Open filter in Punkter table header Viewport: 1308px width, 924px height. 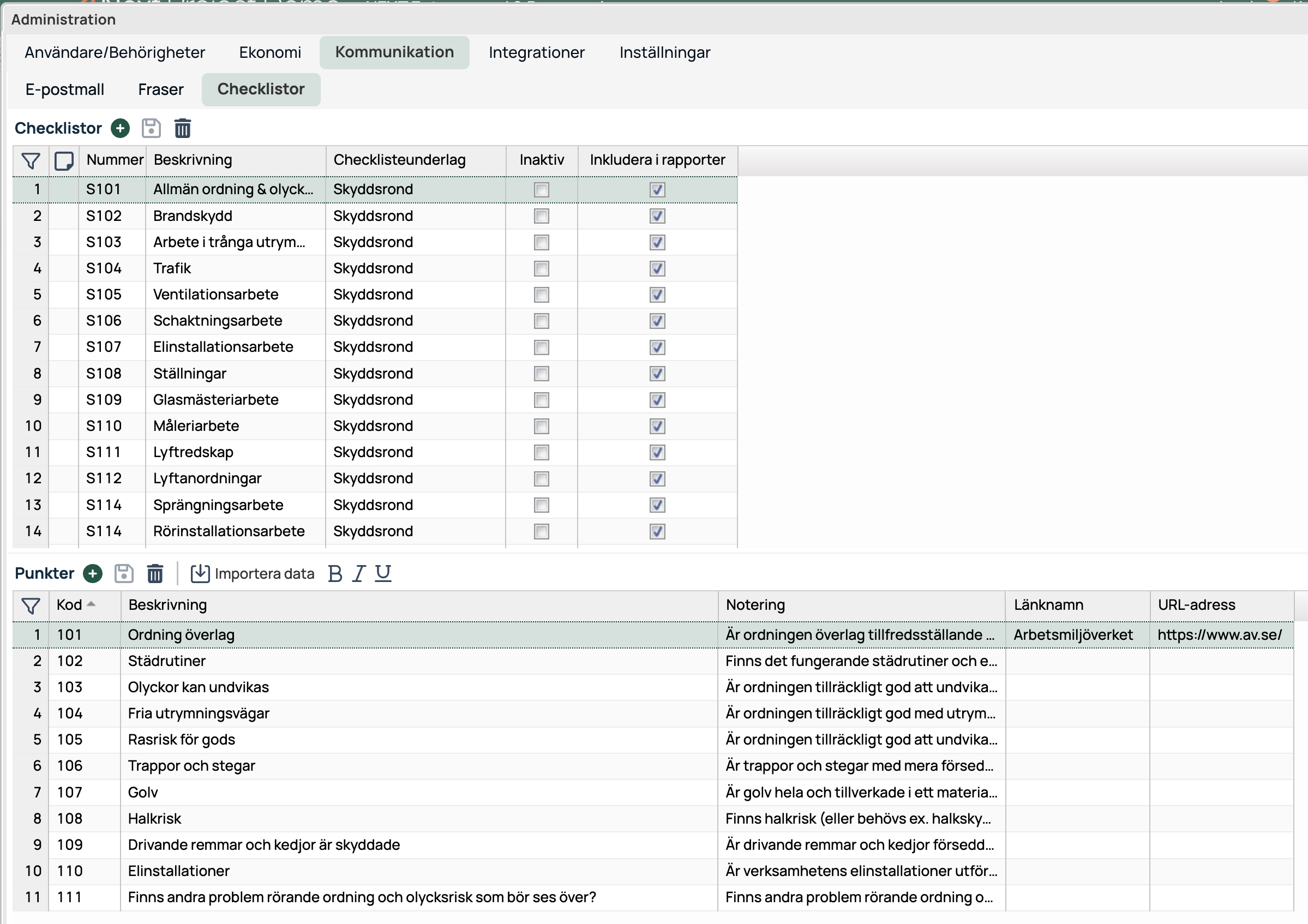coord(31,605)
